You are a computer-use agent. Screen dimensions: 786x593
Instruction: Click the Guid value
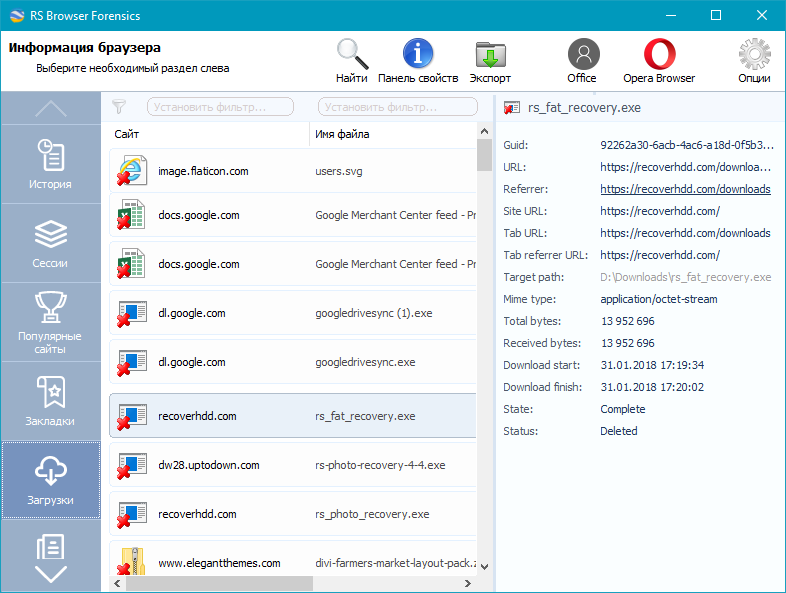[687, 145]
